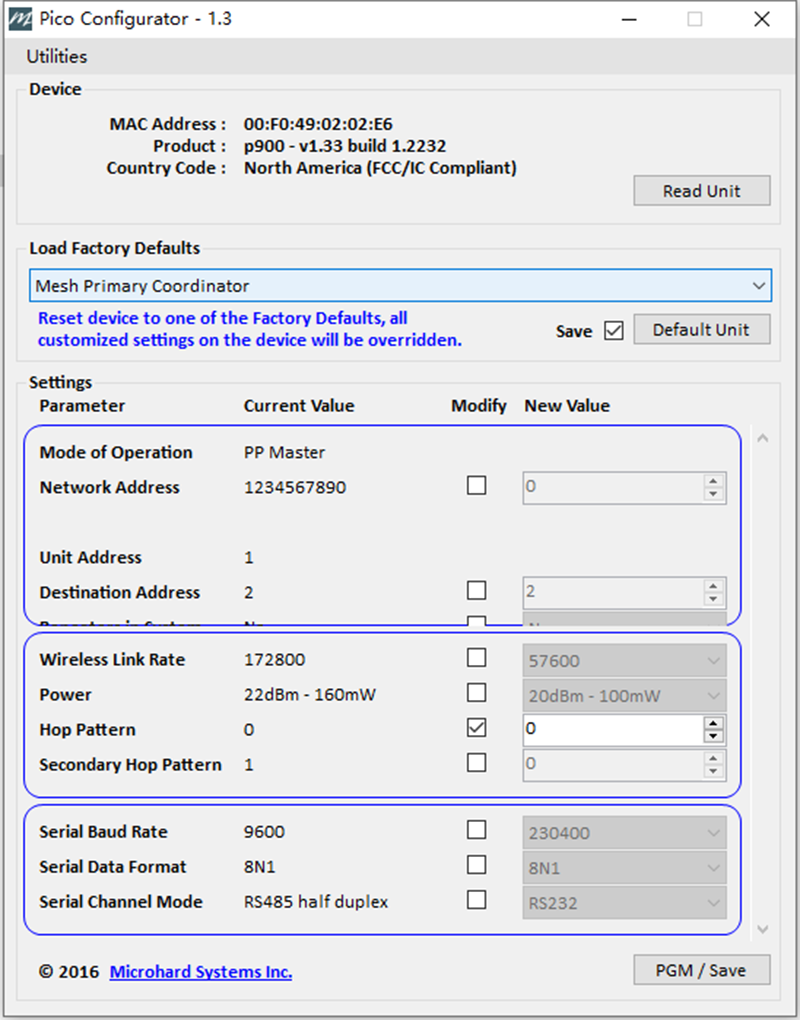Screen dimensions: 800x1020
Task: Increase Network Address new value spinner
Action: (x=713, y=481)
